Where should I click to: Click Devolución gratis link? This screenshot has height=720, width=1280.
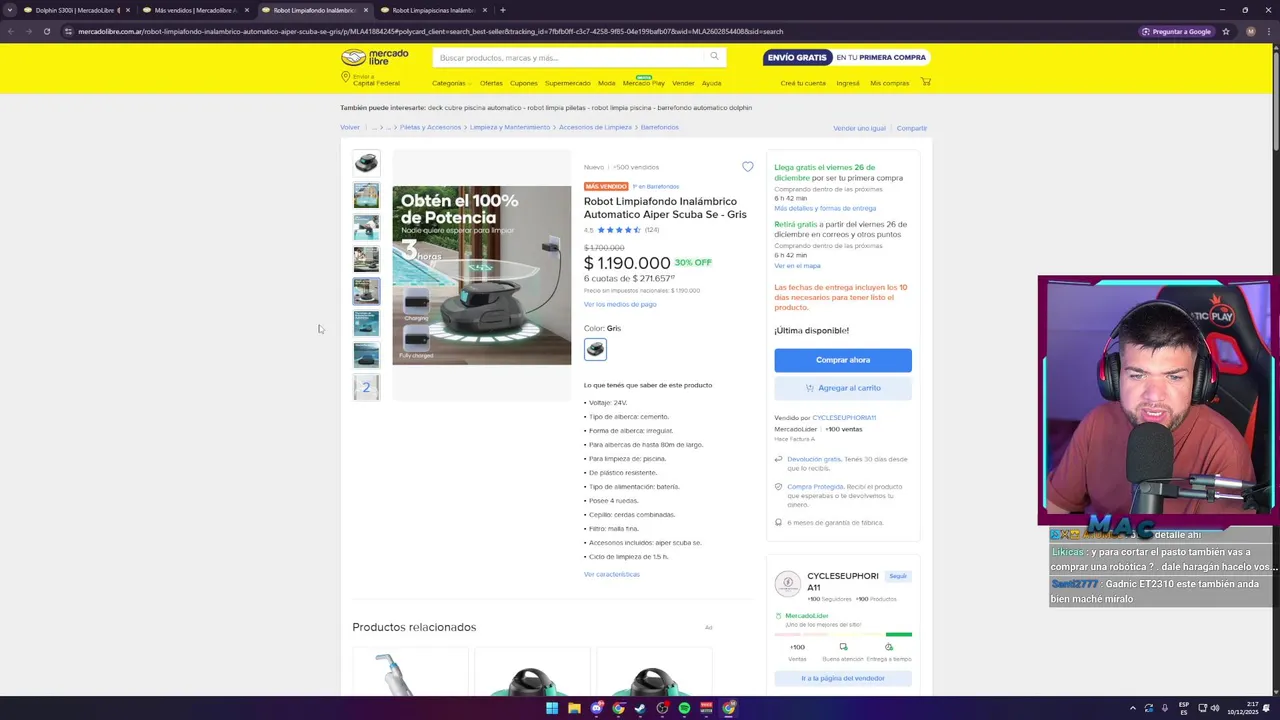[x=814, y=459]
